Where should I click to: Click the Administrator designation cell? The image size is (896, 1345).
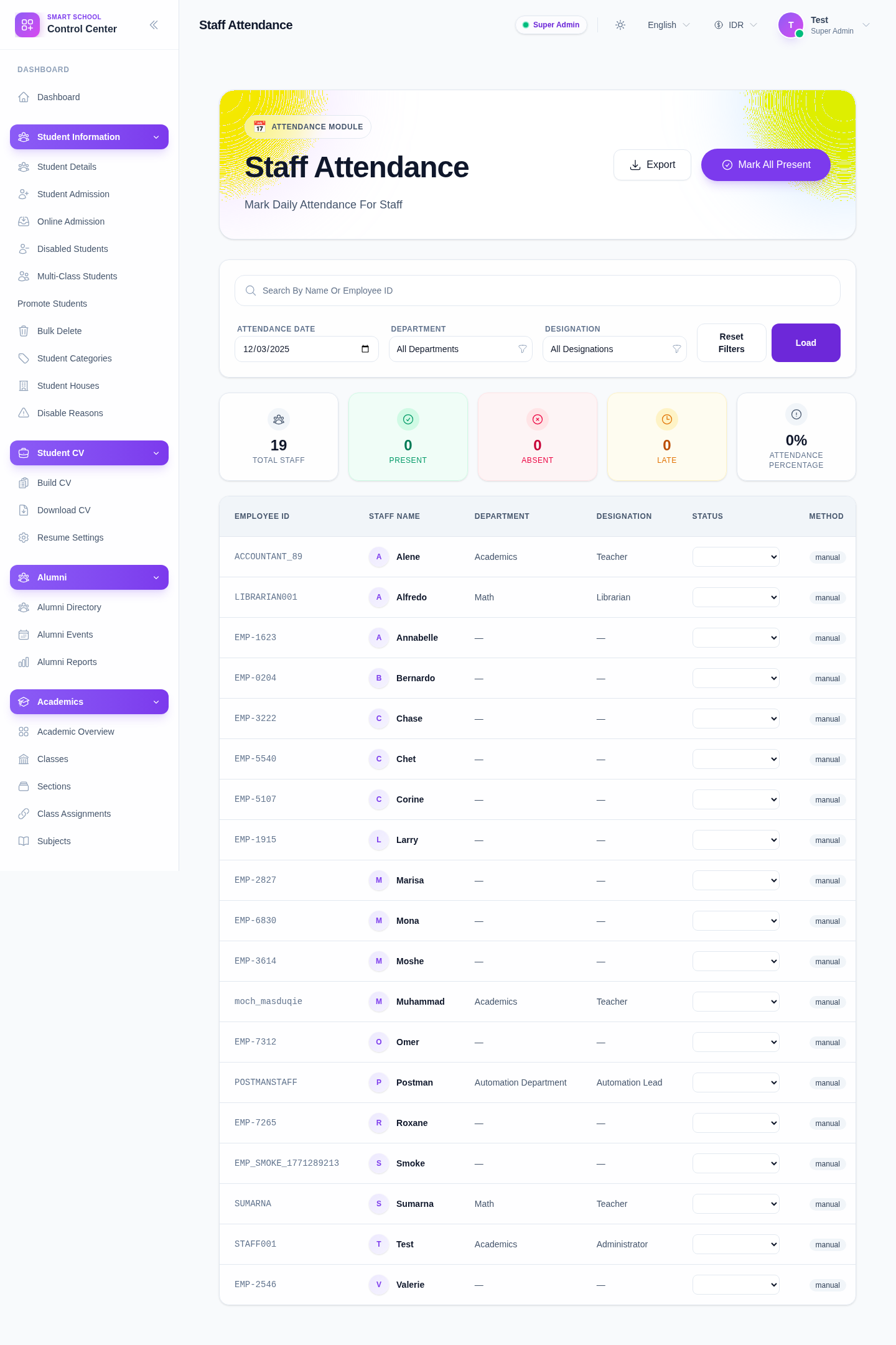click(622, 1244)
